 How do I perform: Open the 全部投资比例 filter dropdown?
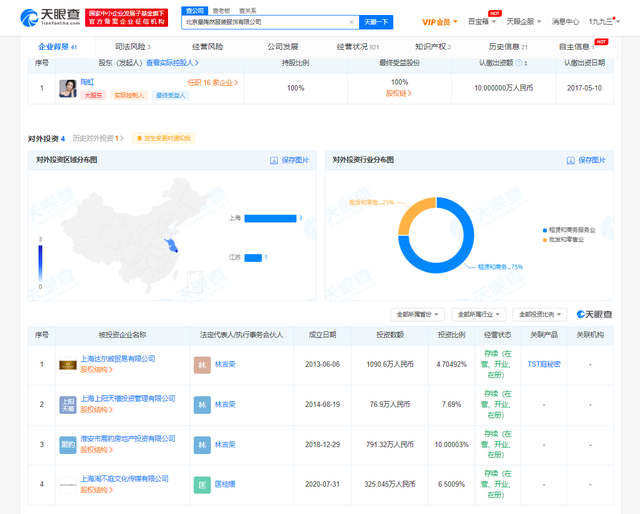pyautogui.click(x=540, y=314)
